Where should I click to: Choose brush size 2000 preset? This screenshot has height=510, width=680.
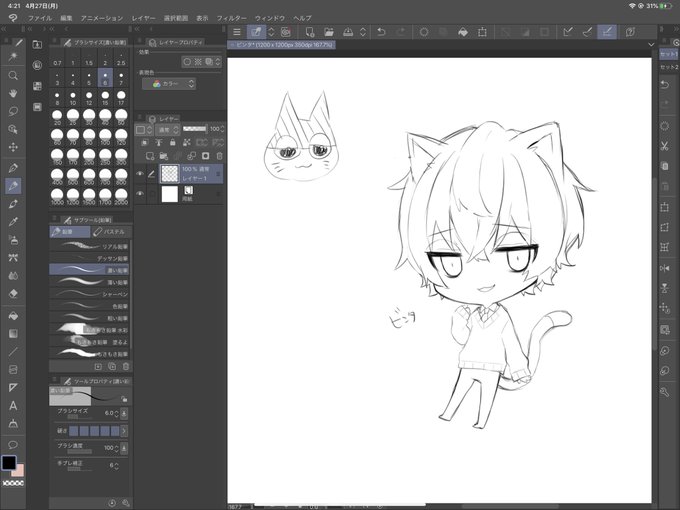(x=121, y=197)
